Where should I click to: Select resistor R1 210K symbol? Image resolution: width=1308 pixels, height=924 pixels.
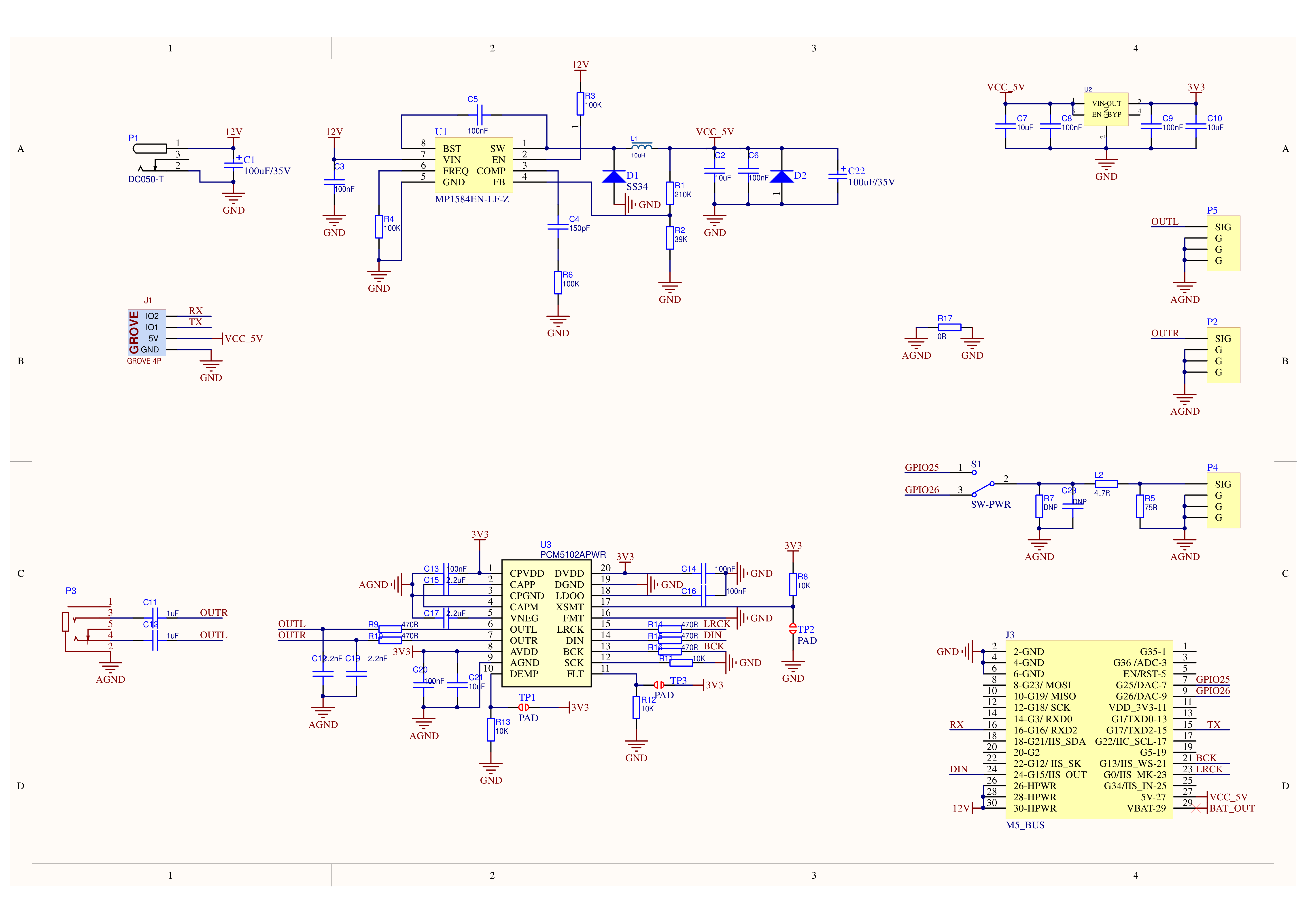pos(669,193)
